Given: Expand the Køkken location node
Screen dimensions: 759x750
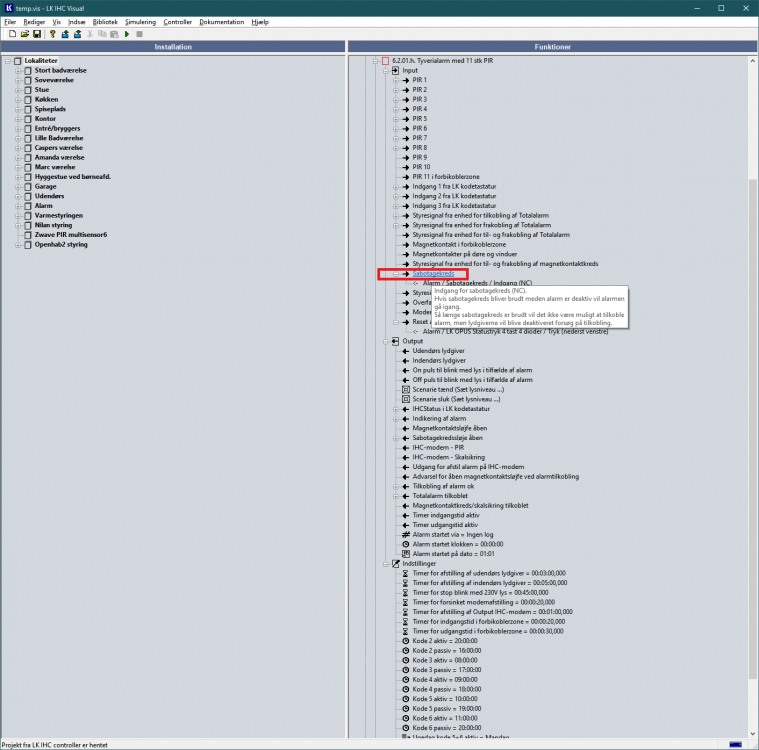Looking at the screenshot, I should (18, 99).
